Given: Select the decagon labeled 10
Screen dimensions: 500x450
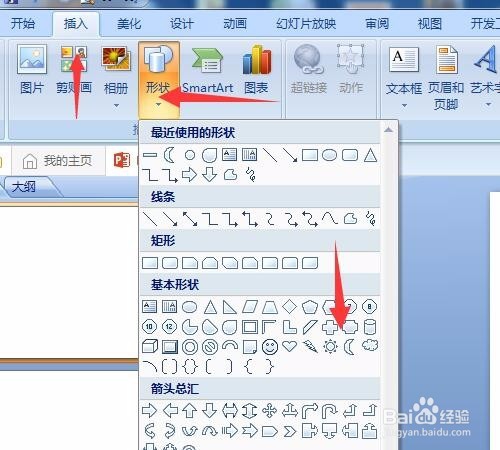Looking at the screenshot, I should tap(149, 327).
